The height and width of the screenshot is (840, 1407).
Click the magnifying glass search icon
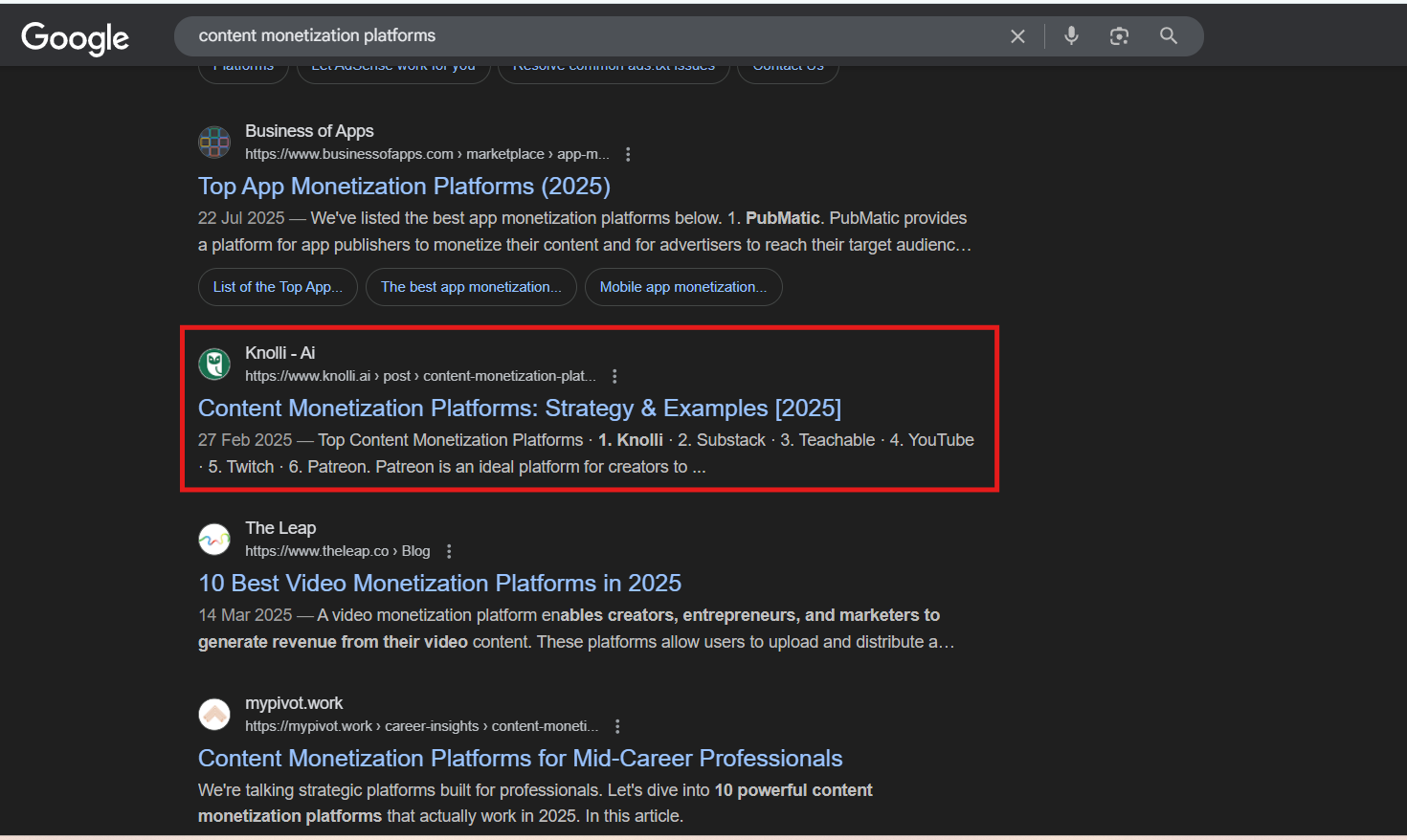(x=1168, y=35)
